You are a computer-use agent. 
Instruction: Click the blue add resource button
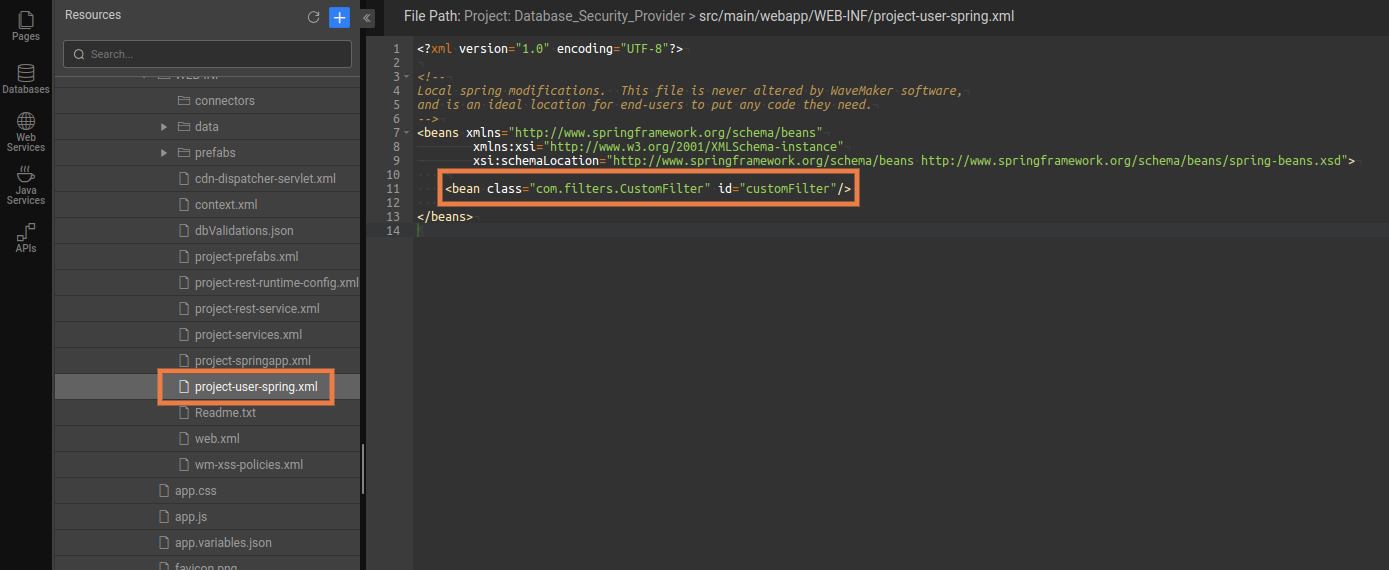coord(340,17)
